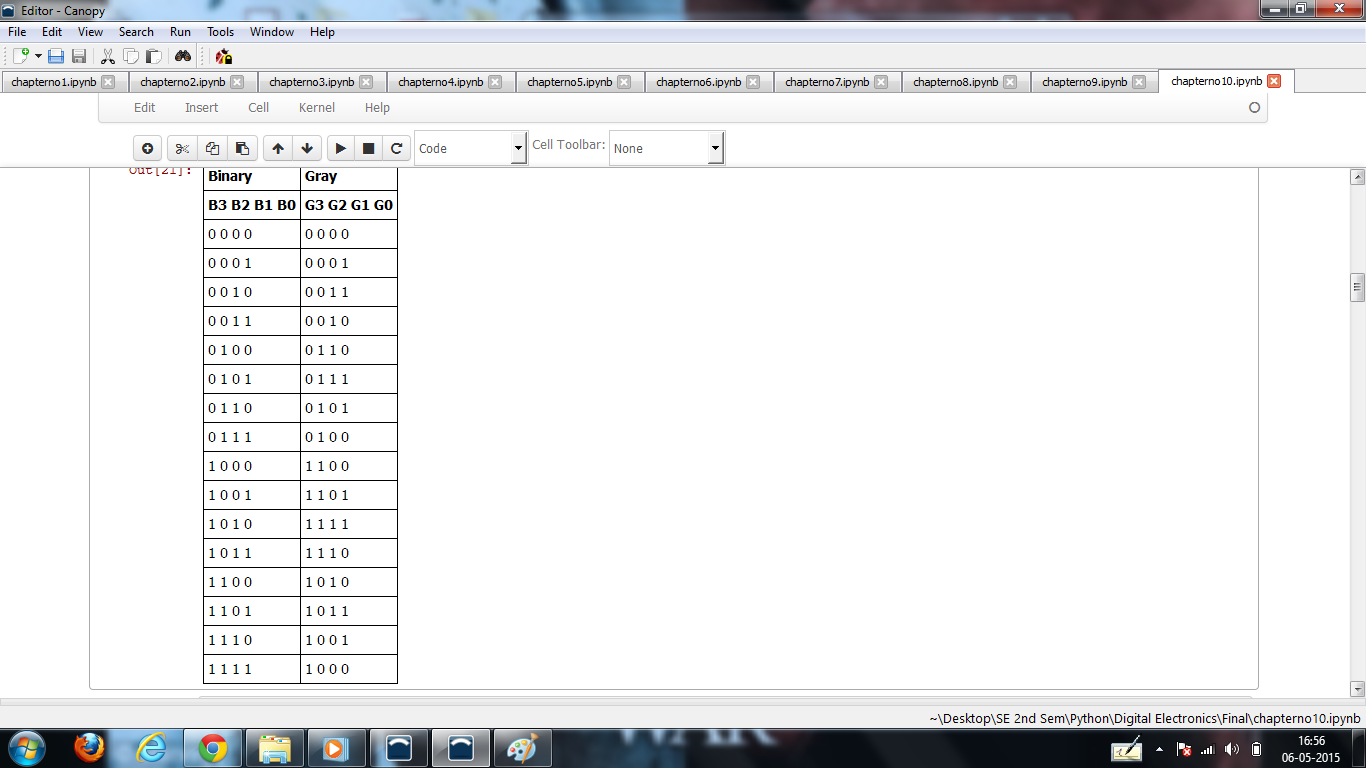Move the cell up with the up arrow
The width and height of the screenshot is (1366, 768).
click(278, 148)
